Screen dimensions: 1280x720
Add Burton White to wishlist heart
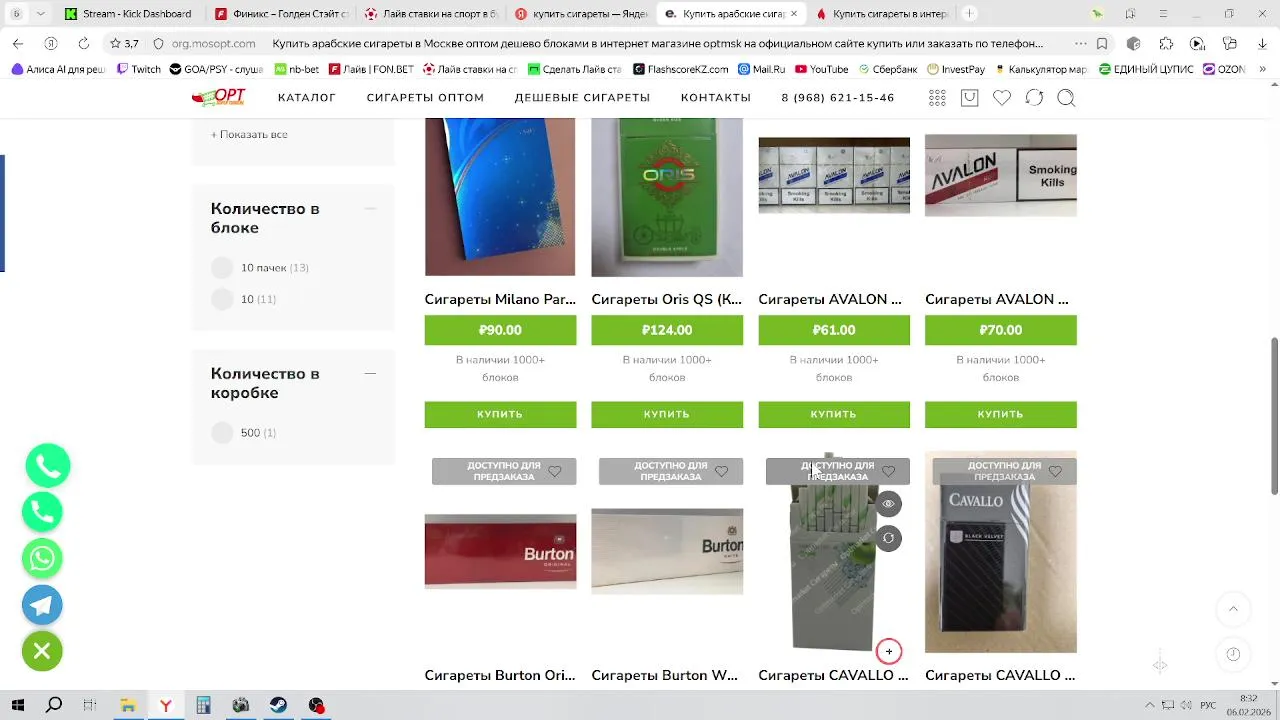(722, 471)
